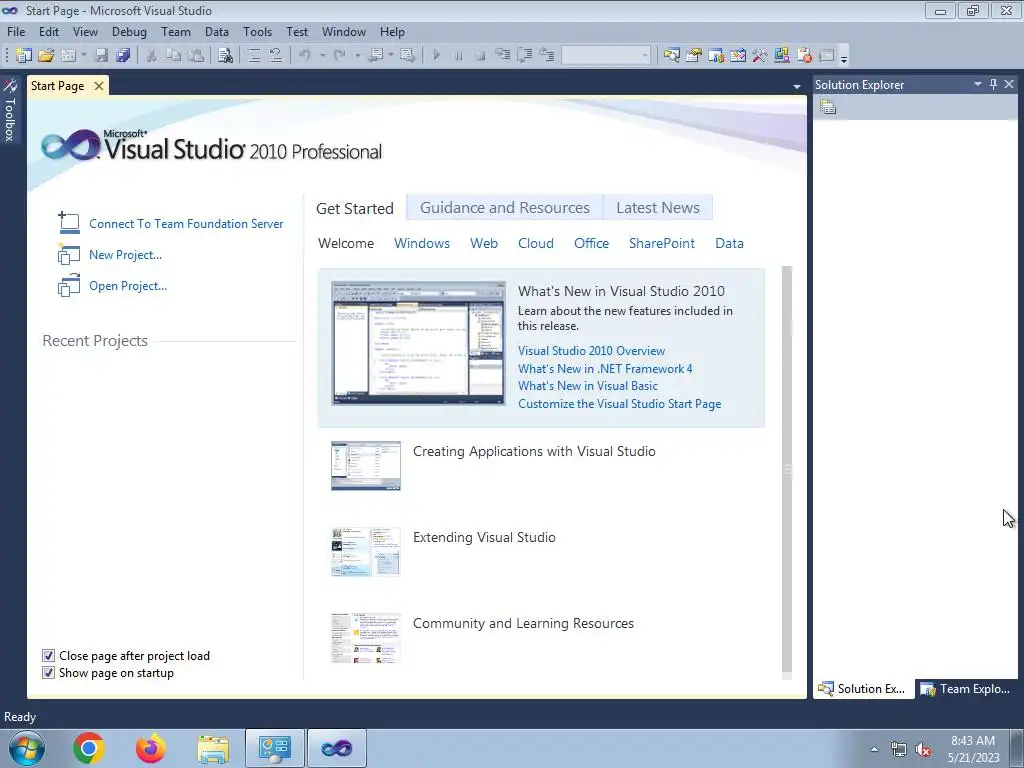Click the Step Out toolbar icon

(x=547, y=56)
